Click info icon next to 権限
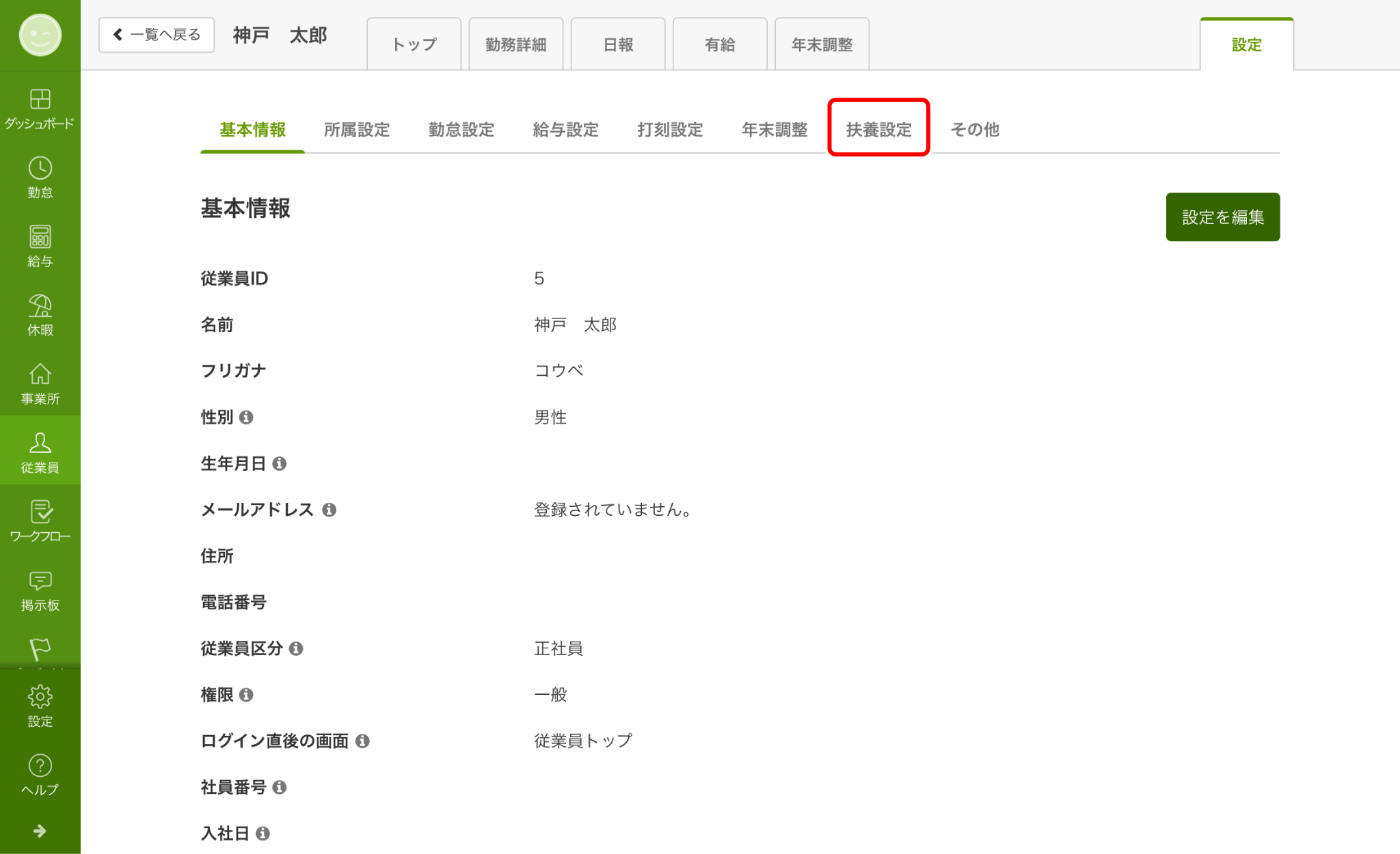Viewport: 1400px width, 854px height. [x=246, y=695]
